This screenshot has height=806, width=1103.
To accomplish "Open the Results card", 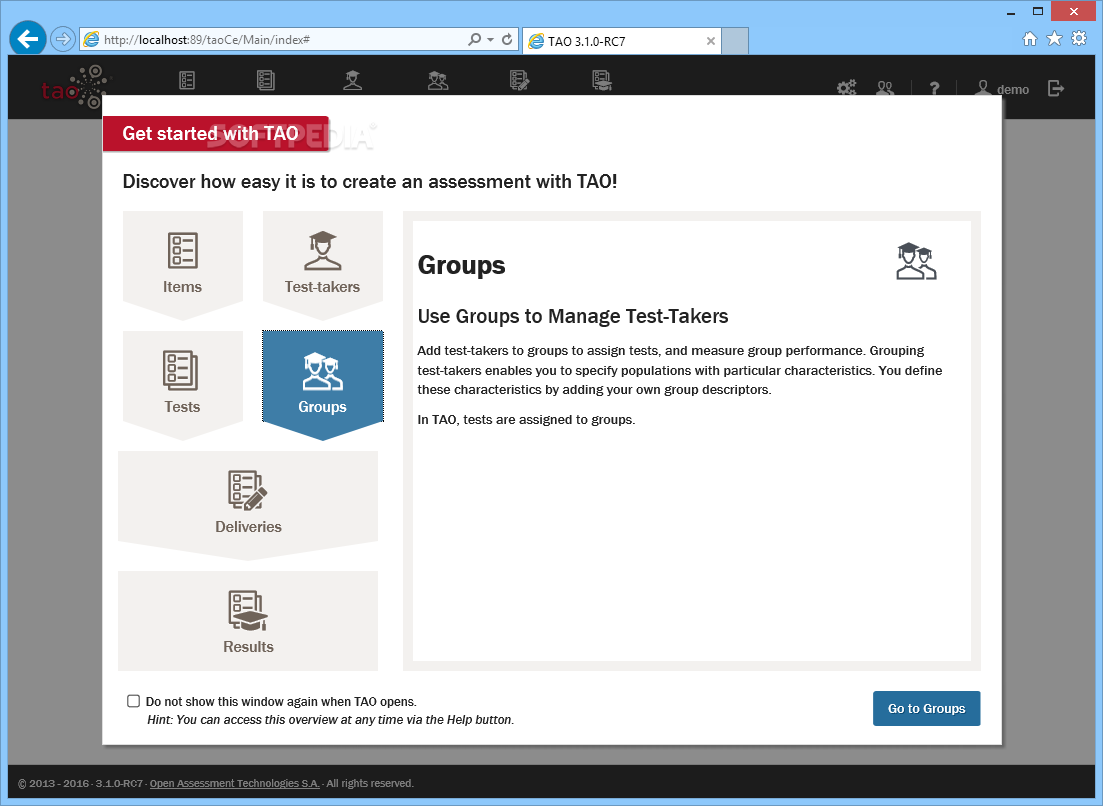I will tap(248, 621).
